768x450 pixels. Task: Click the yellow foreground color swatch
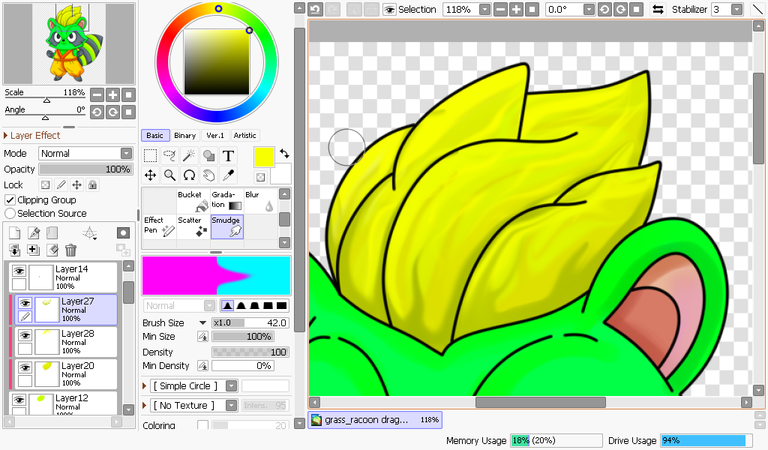click(264, 157)
